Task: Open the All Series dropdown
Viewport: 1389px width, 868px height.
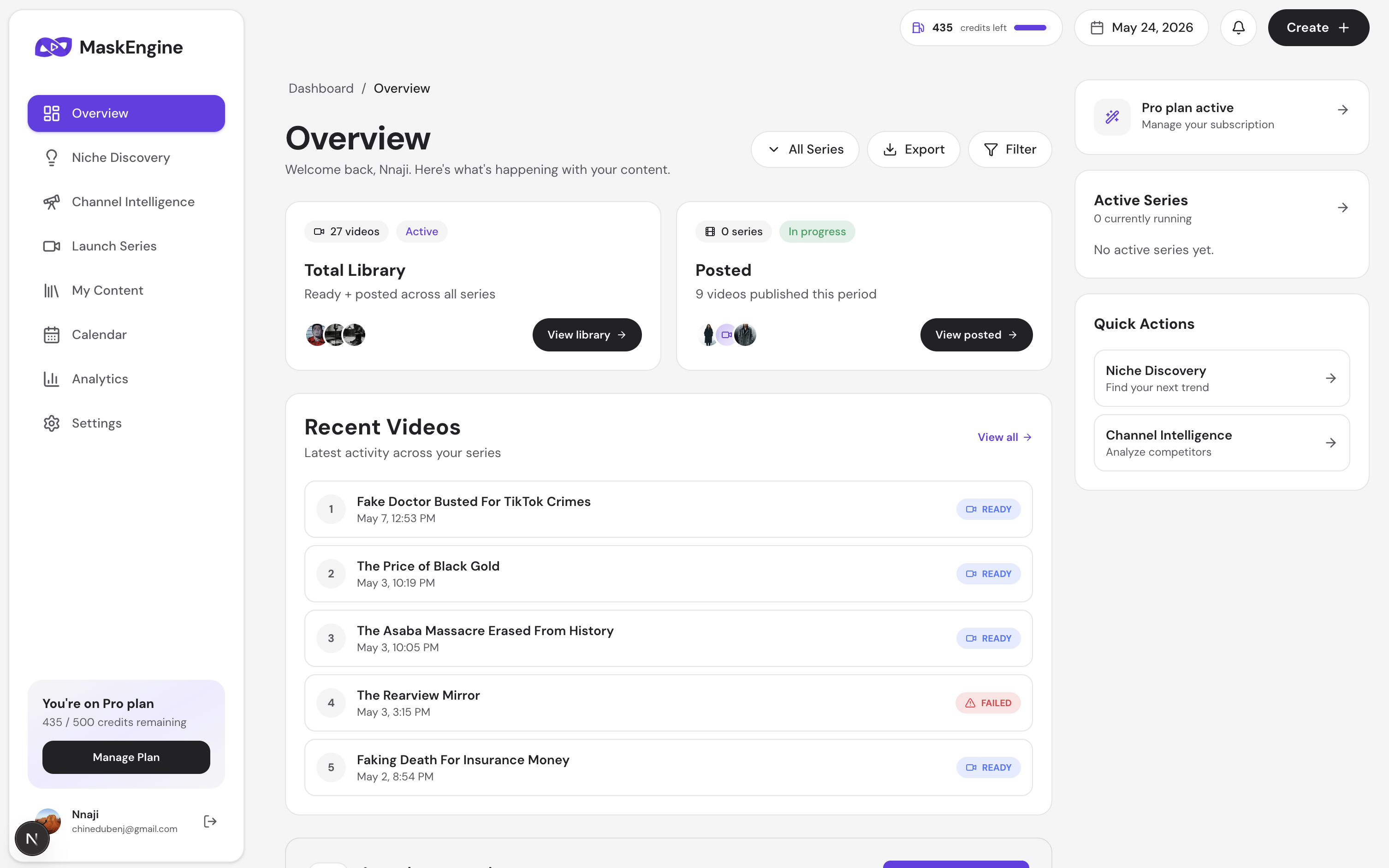Action: pyautogui.click(x=805, y=149)
